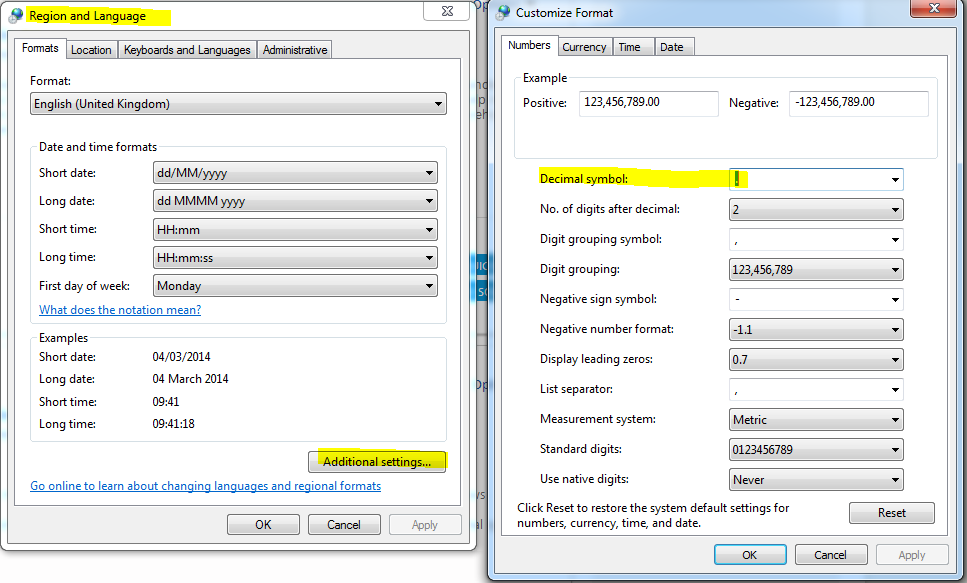The height and width of the screenshot is (583, 967).
Task: Click the Customize Format Apply button
Action: 912,554
